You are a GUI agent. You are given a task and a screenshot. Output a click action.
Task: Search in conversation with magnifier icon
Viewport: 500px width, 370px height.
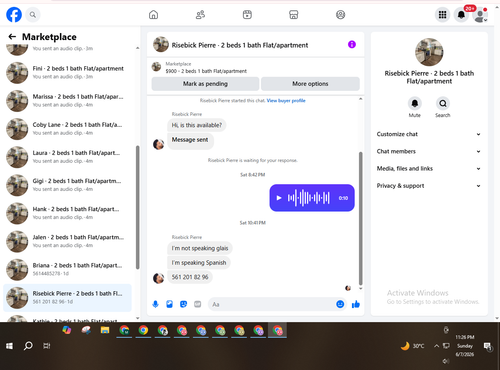(443, 103)
